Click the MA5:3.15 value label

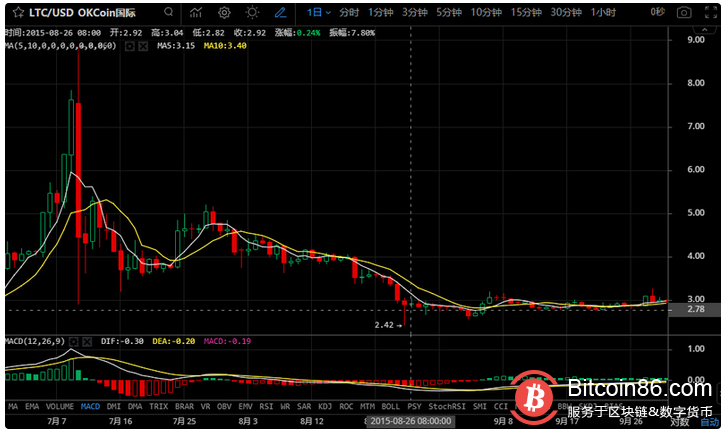point(176,46)
